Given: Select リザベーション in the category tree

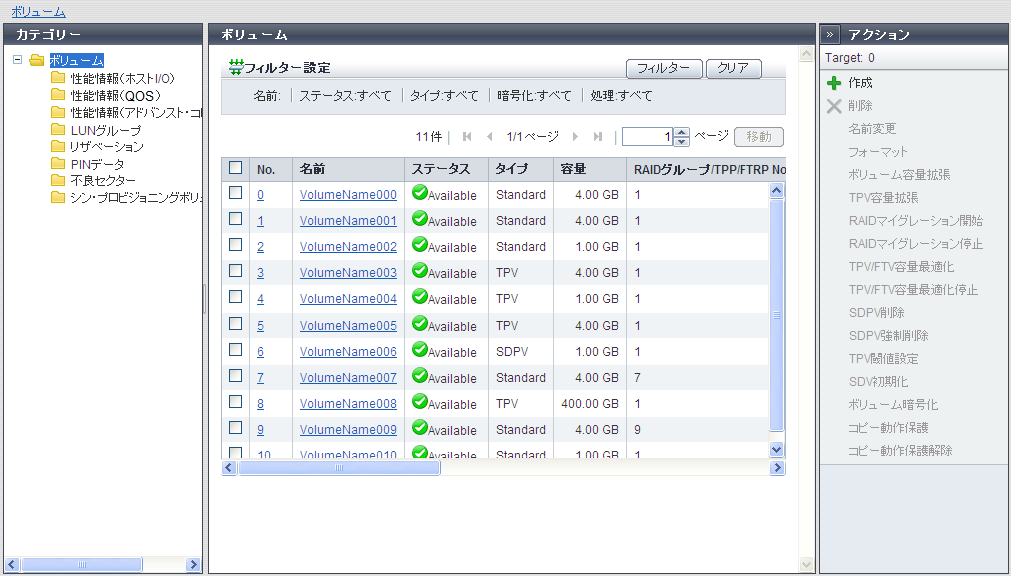Looking at the screenshot, I should [x=107, y=147].
